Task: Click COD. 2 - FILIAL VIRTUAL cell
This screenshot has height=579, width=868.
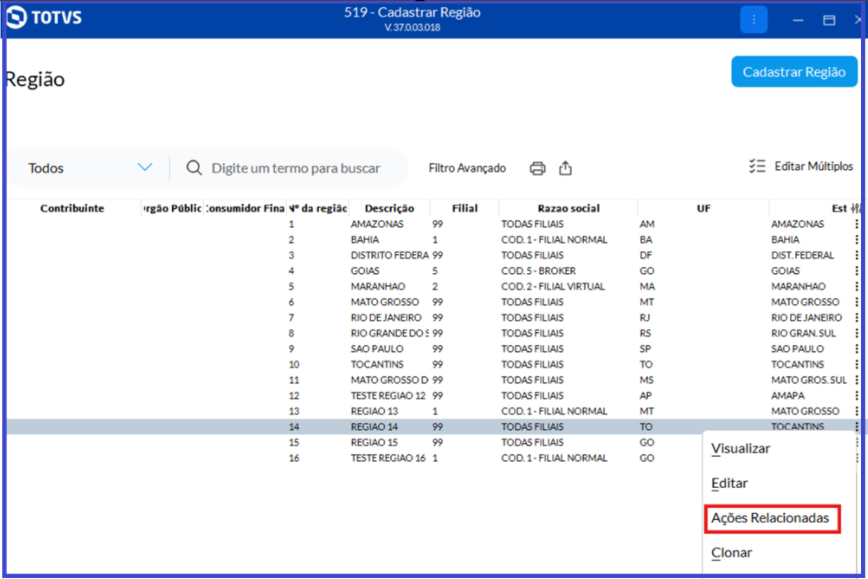Action: pyautogui.click(x=553, y=286)
